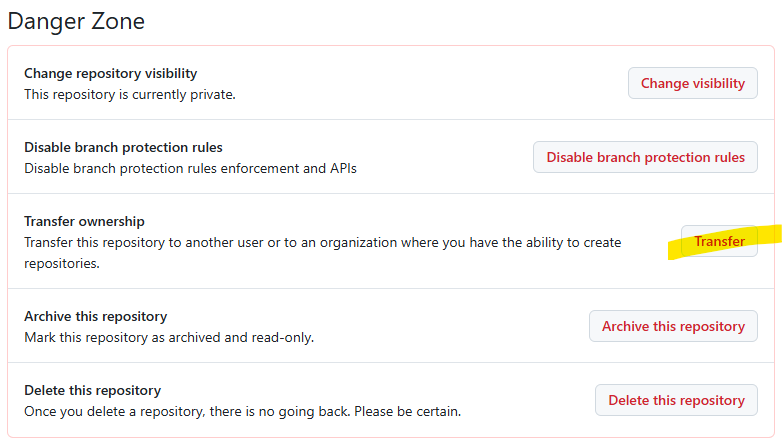Click the bold Change repository visibility title

tap(110, 73)
